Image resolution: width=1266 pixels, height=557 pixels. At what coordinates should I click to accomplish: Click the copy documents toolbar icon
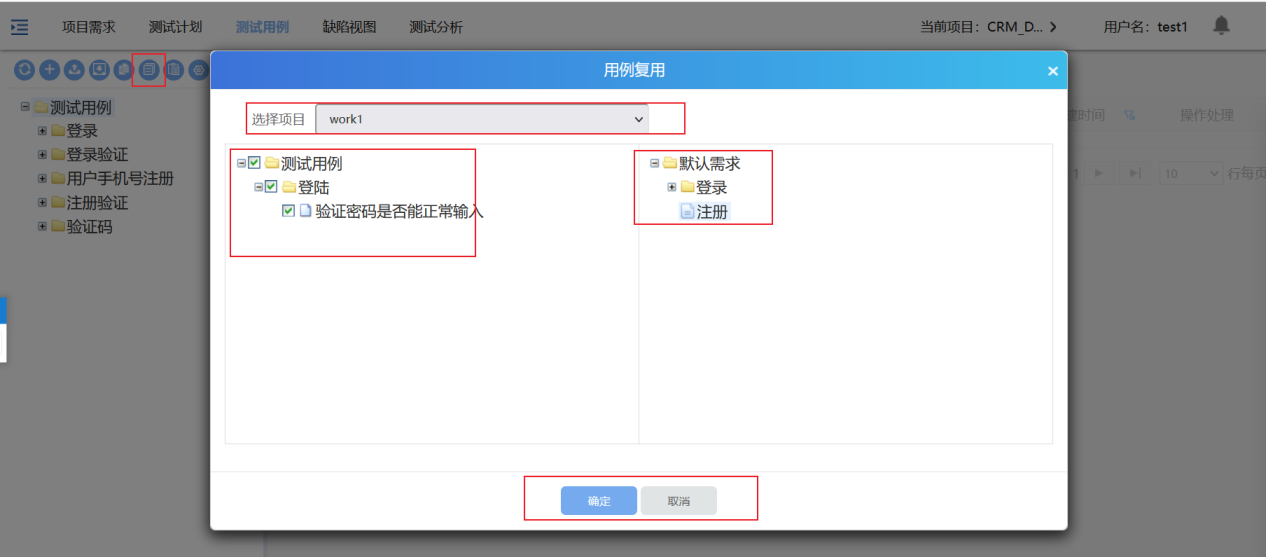tap(124, 70)
